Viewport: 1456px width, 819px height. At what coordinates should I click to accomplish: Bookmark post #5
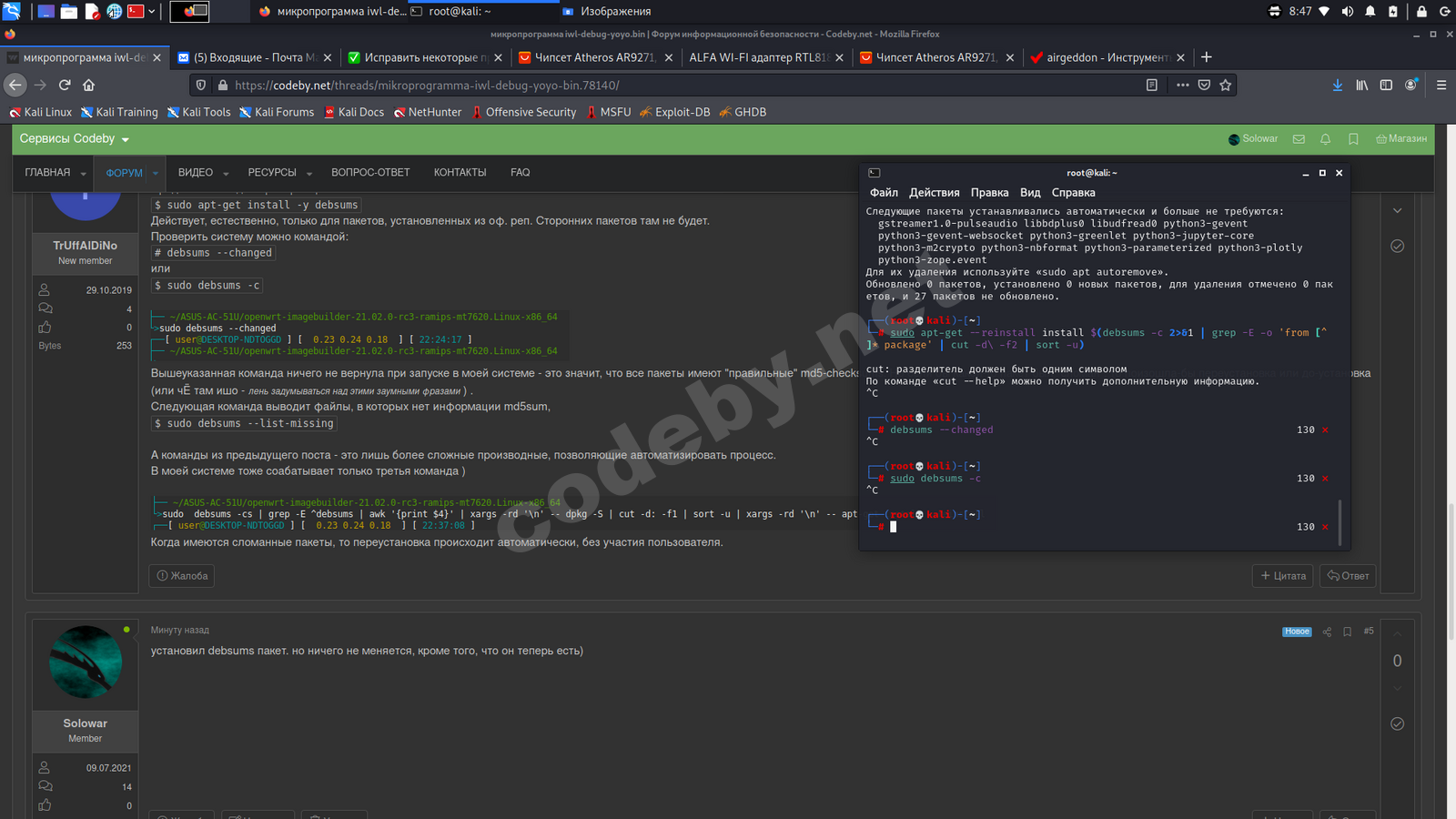pyautogui.click(x=1348, y=632)
